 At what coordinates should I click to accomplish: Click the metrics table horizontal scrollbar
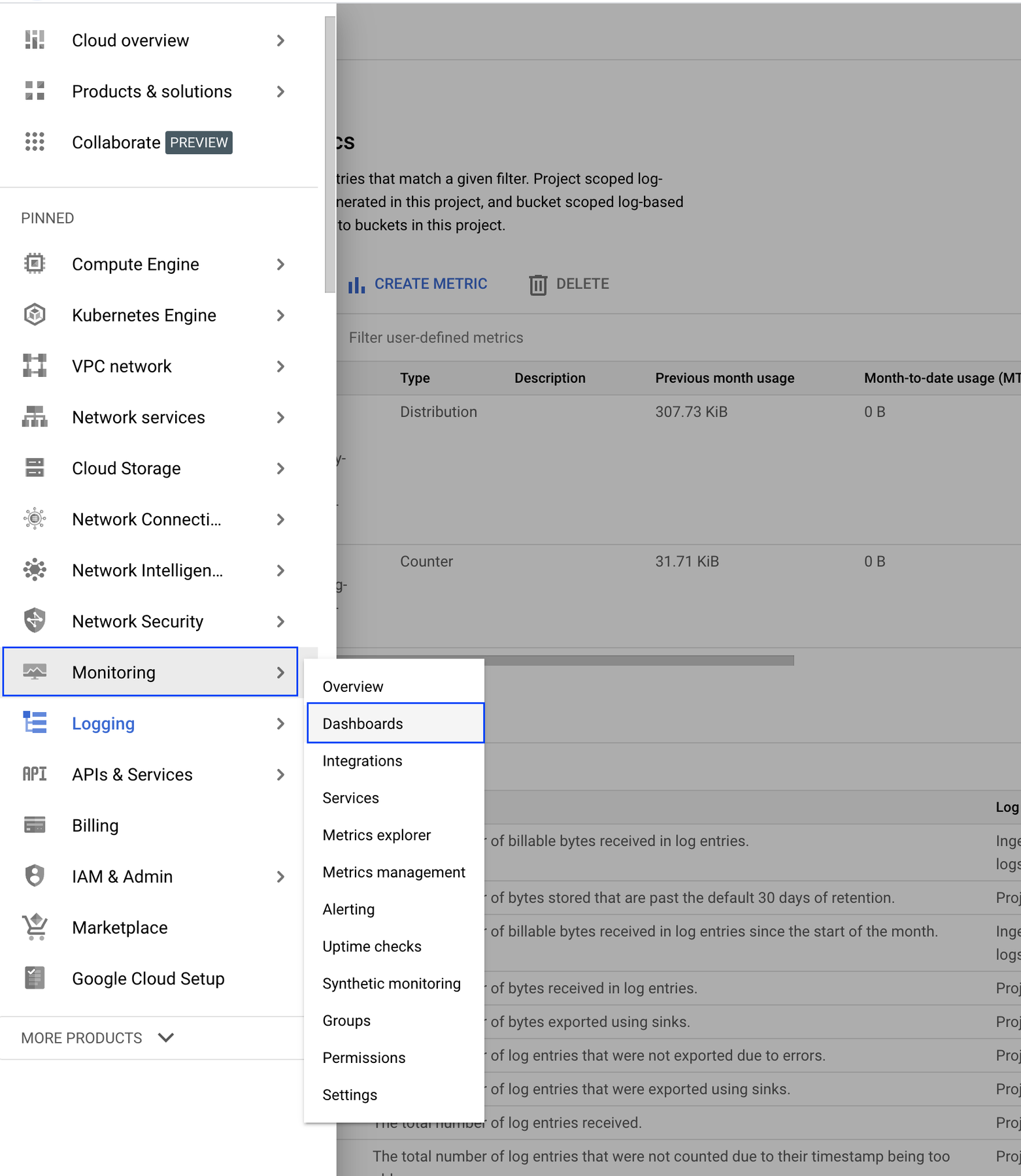pos(565,661)
